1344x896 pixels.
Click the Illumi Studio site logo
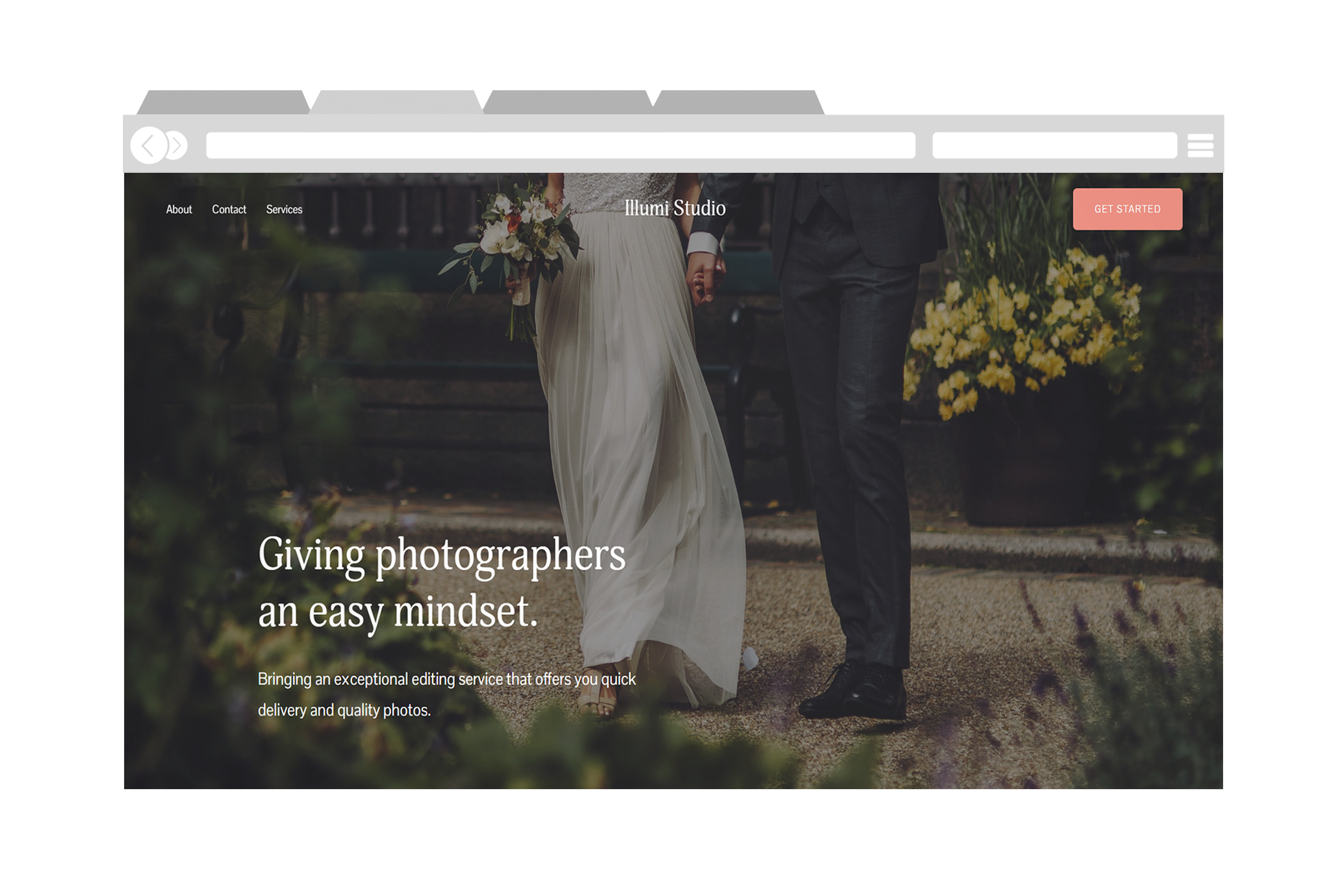675,209
